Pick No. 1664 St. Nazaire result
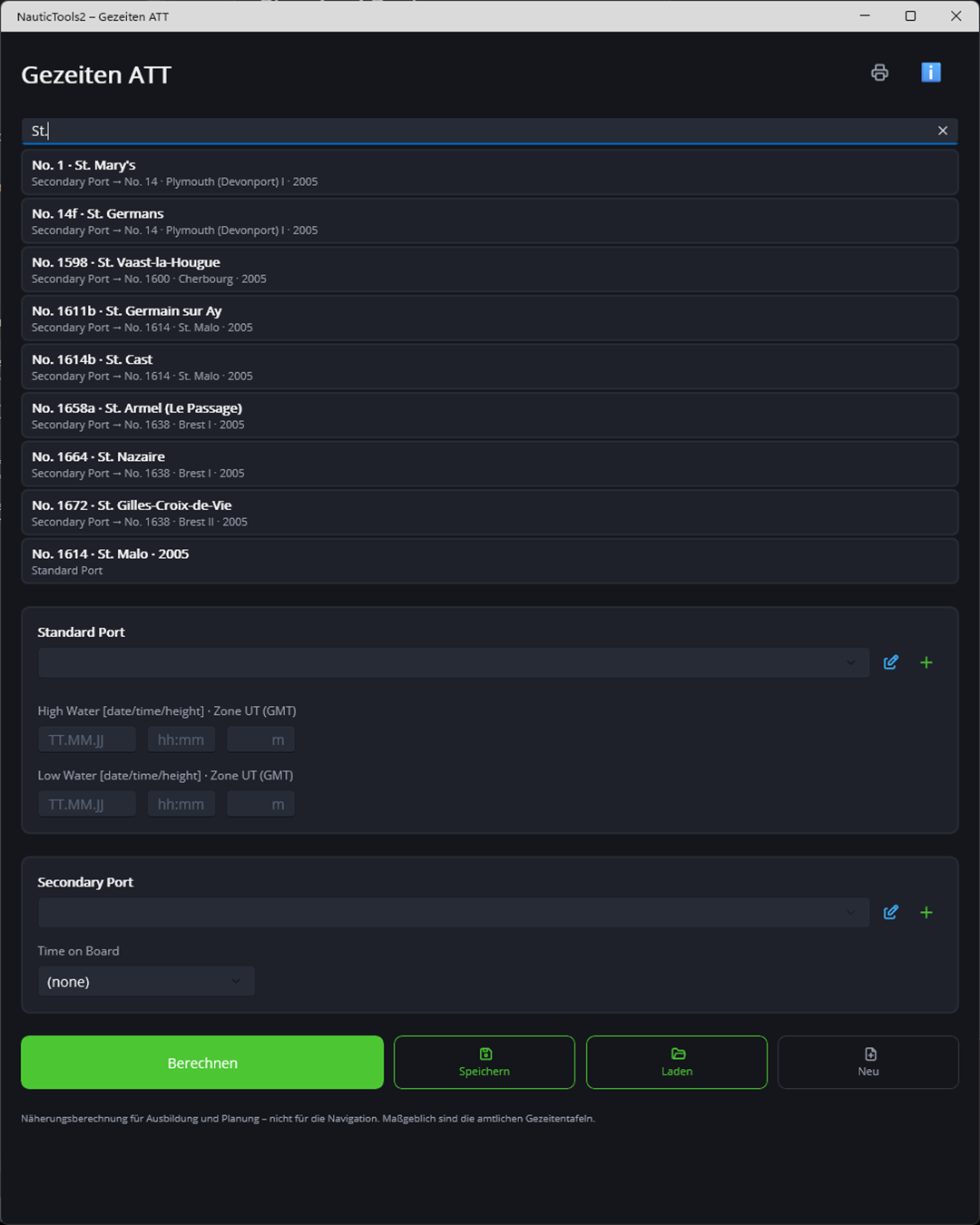This screenshot has height=1225, width=980. coord(490,464)
